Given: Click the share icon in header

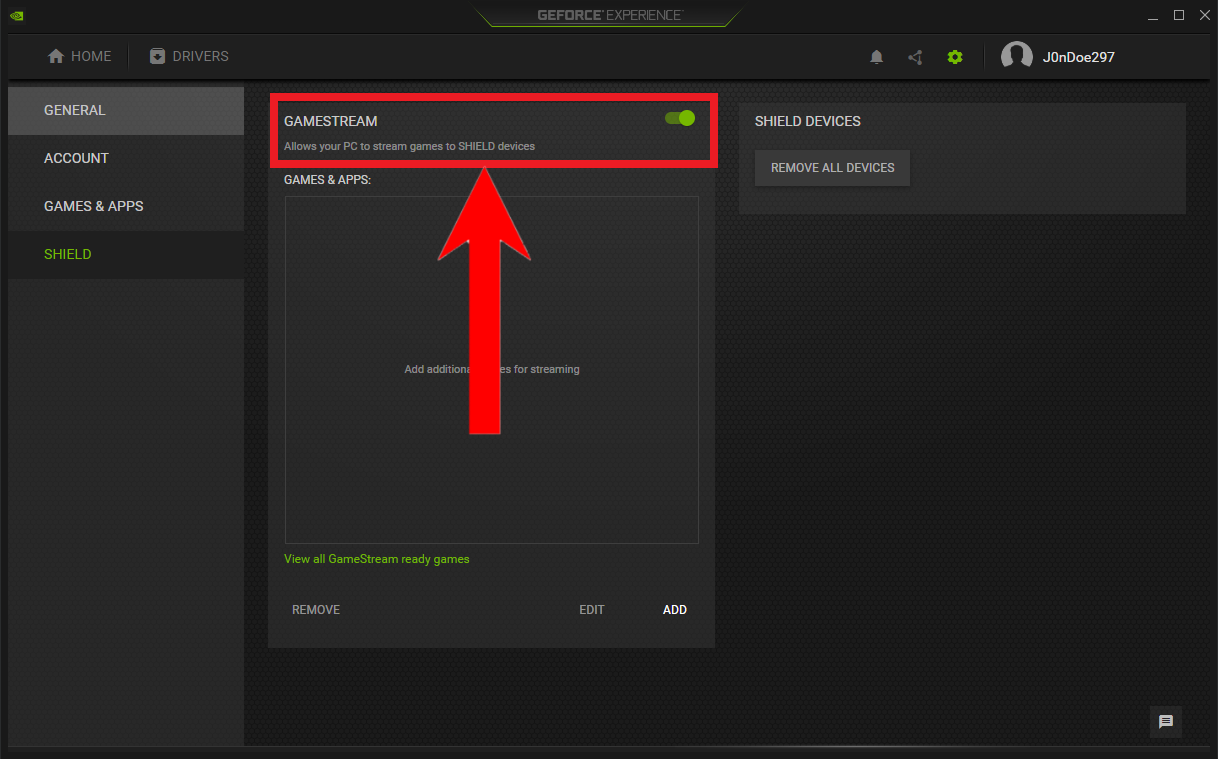Looking at the screenshot, I should (x=915, y=57).
